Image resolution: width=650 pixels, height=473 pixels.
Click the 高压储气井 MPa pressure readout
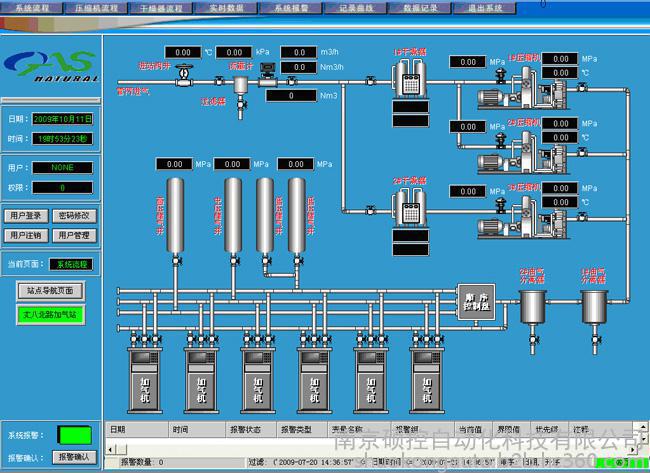coord(174,164)
